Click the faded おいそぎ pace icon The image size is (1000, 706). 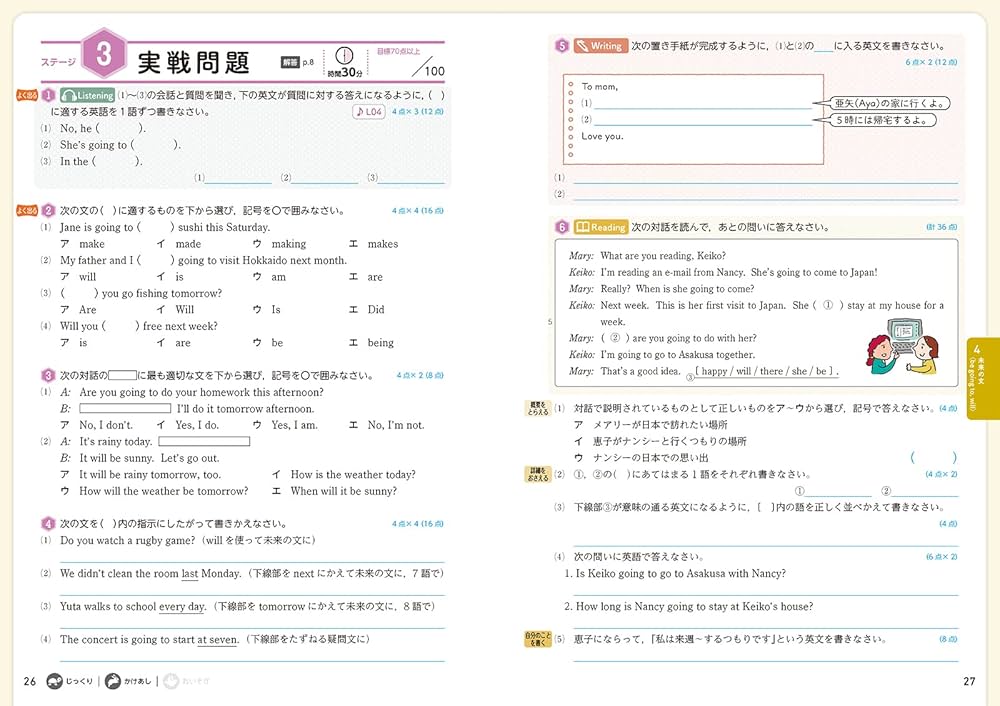[174, 681]
